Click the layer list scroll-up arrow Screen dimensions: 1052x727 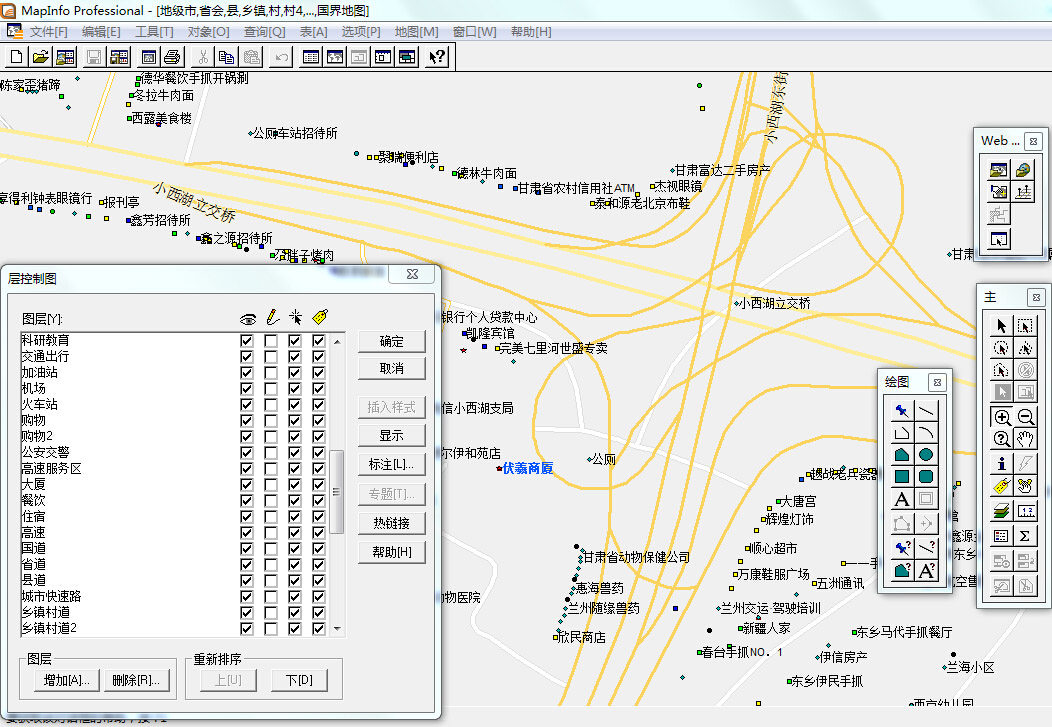337,341
